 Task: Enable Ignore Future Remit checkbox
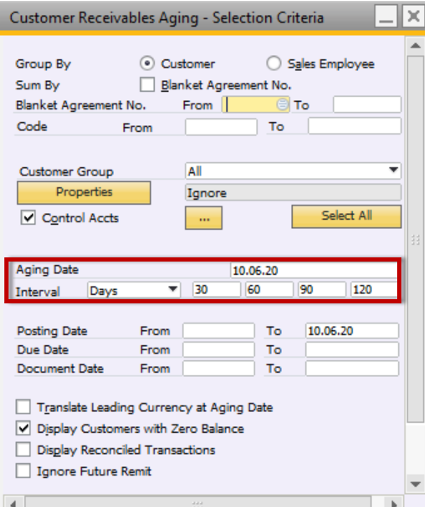[x=23, y=471]
